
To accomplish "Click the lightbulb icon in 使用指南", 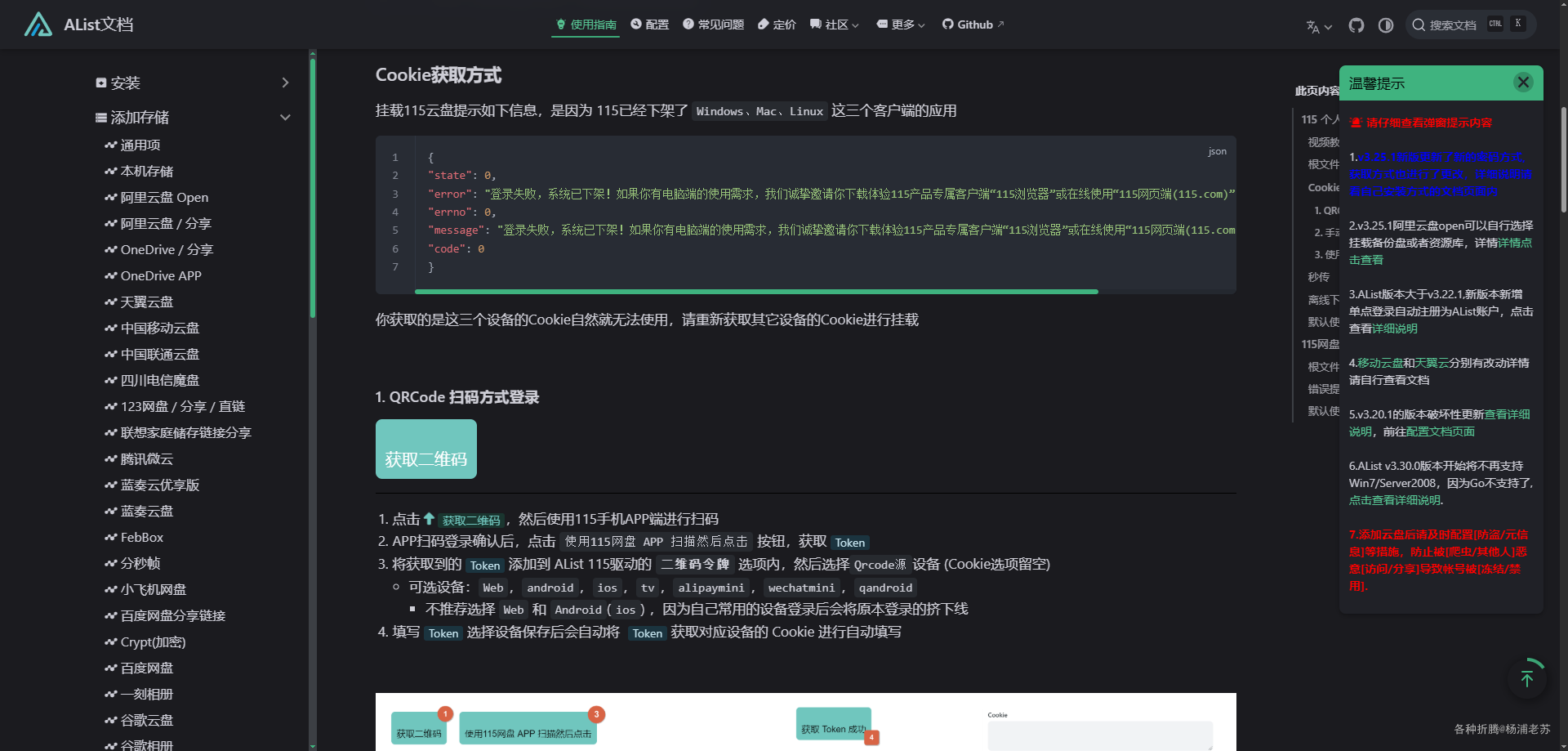I will pyautogui.click(x=561, y=25).
